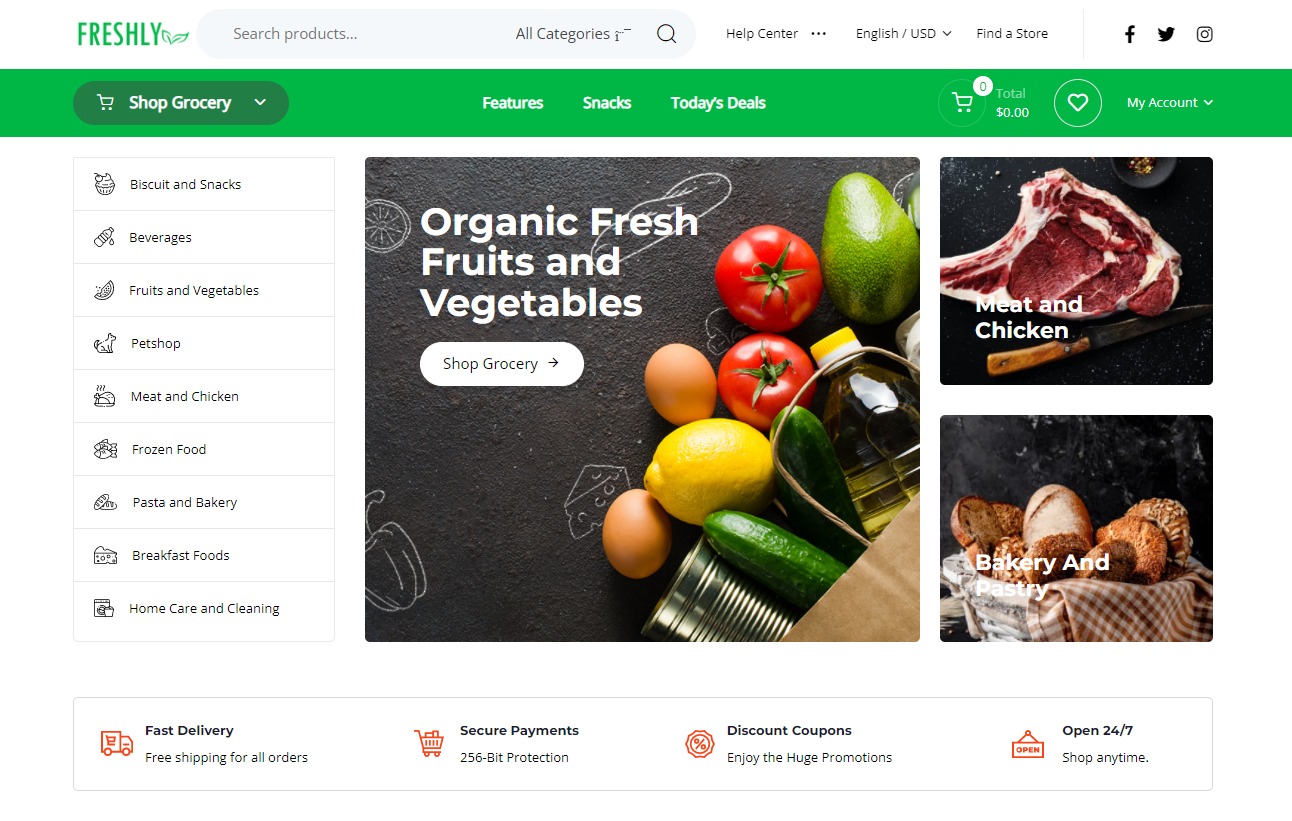Open the Today's Deals menu item
This screenshot has height=821, width=1292.
pos(718,103)
